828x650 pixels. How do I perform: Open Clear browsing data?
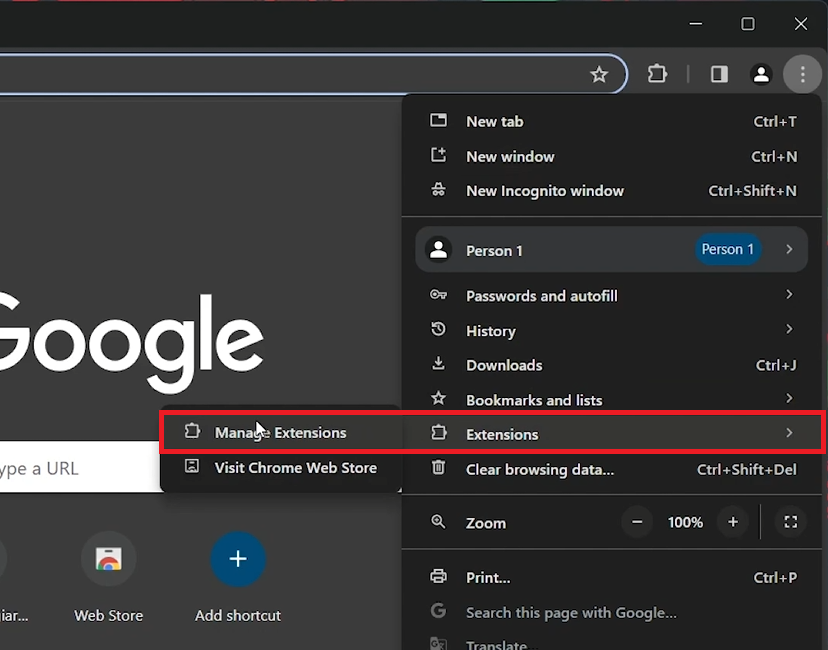[x=540, y=470]
